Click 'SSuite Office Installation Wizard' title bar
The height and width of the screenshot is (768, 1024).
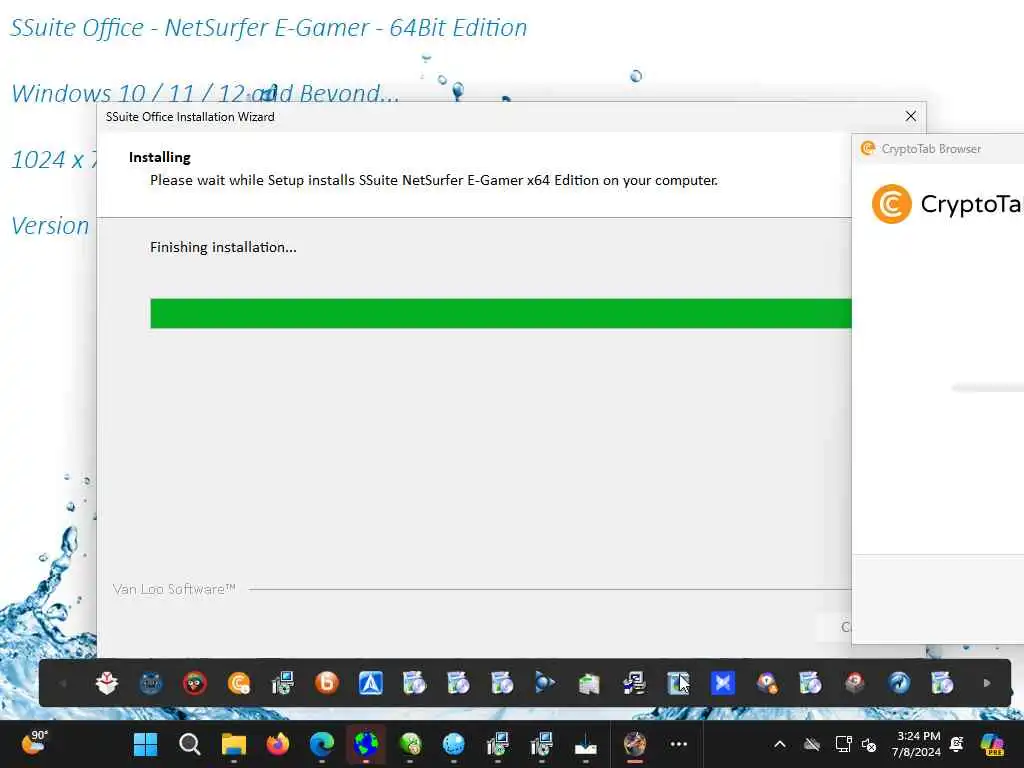tap(190, 117)
